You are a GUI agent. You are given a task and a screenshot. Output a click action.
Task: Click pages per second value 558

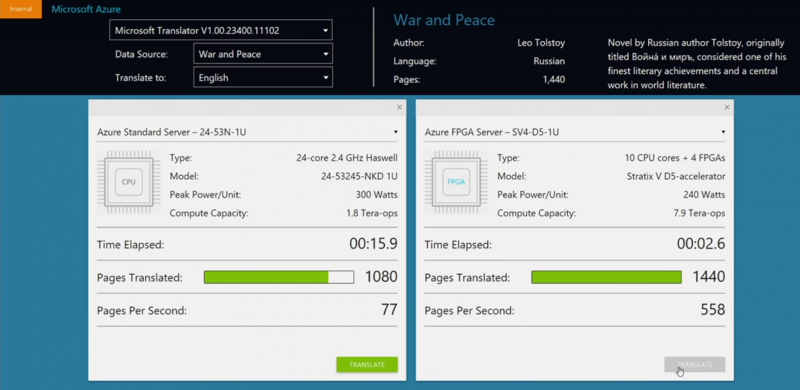tap(713, 309)
